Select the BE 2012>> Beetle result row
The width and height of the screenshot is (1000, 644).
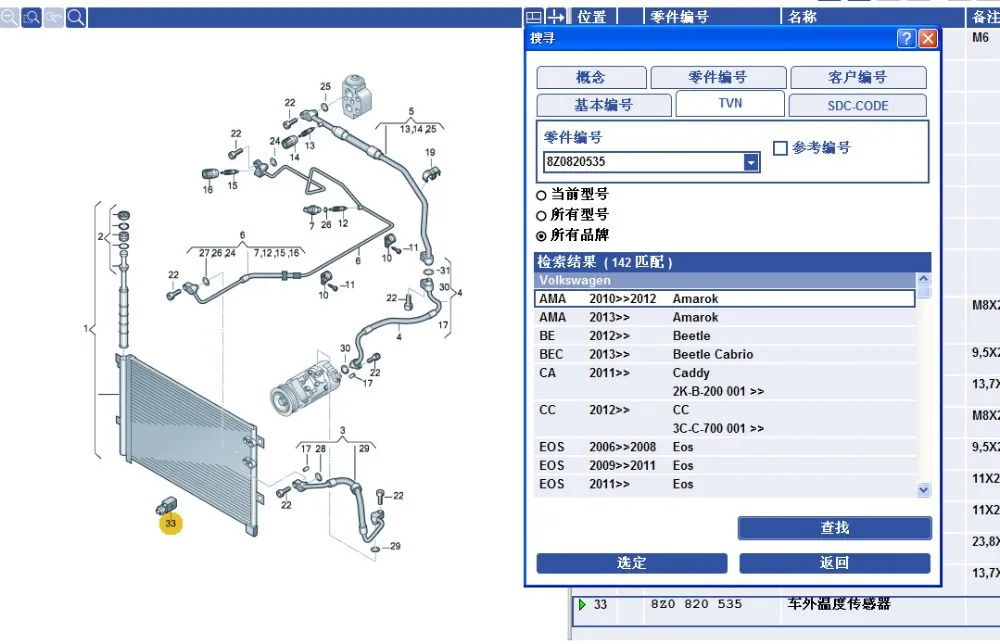tap(724, 335)
